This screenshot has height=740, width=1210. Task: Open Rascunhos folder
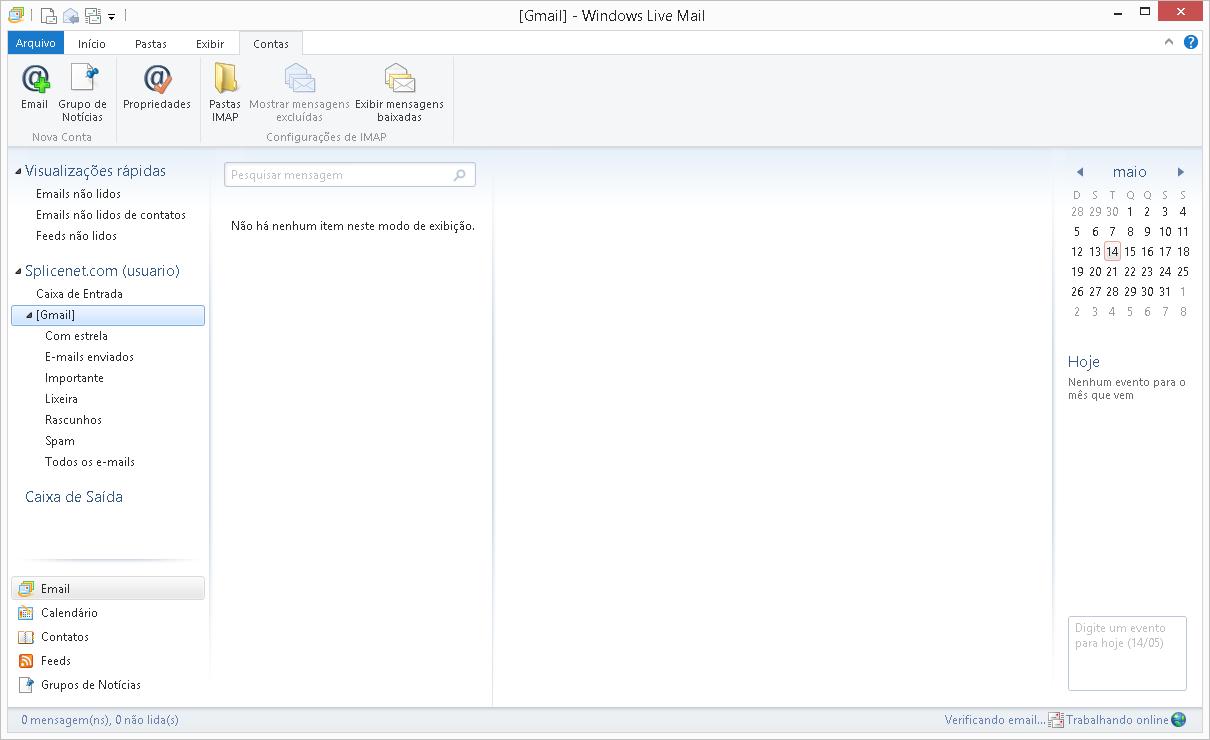[x=73, y=420]
